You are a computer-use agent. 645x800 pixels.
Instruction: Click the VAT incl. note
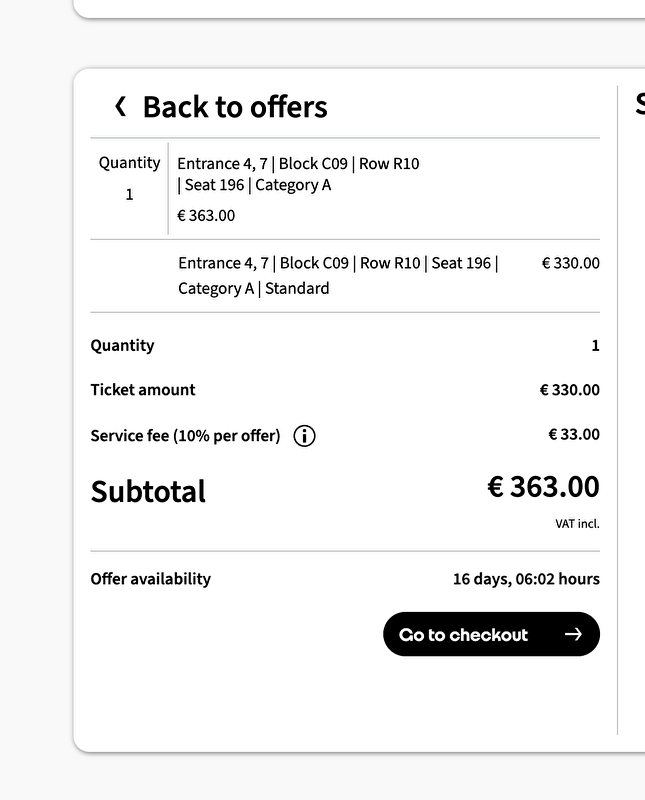(x=577, y=523)
